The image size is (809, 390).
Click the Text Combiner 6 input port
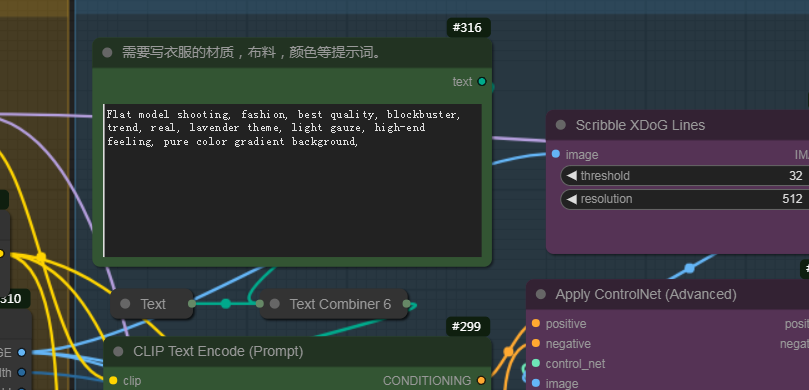click(260, 304)
